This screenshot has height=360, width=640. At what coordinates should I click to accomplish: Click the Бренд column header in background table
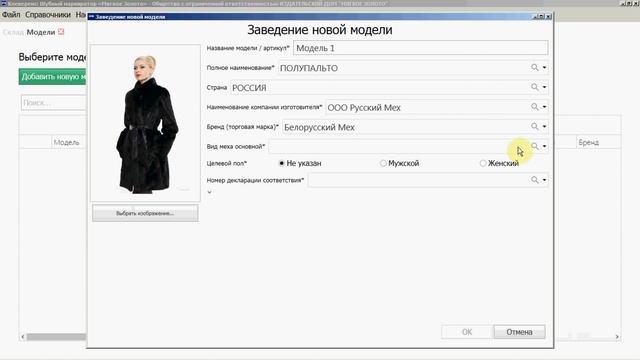pyautogui.click(x=588, y=142)
